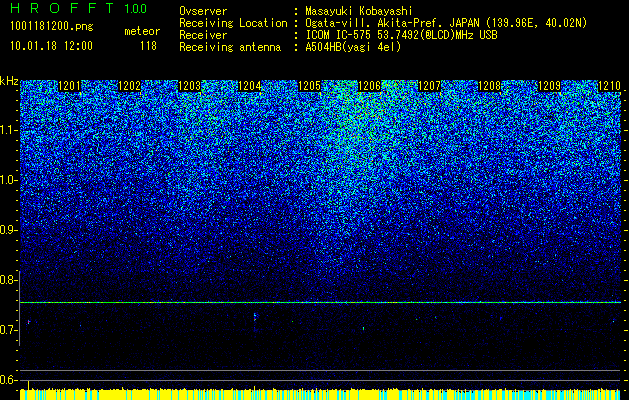Click the 0.7 frequency axis label
The width and height of the screenshot is (629, 400).
coord(8,330)
